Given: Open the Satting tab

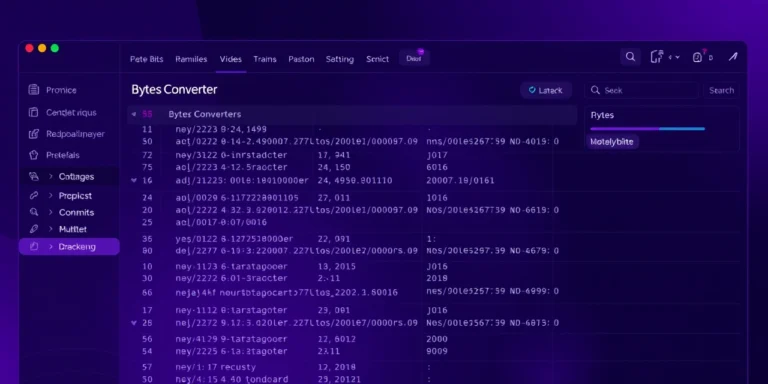Looking at the screenshot, I should point(339,59).
